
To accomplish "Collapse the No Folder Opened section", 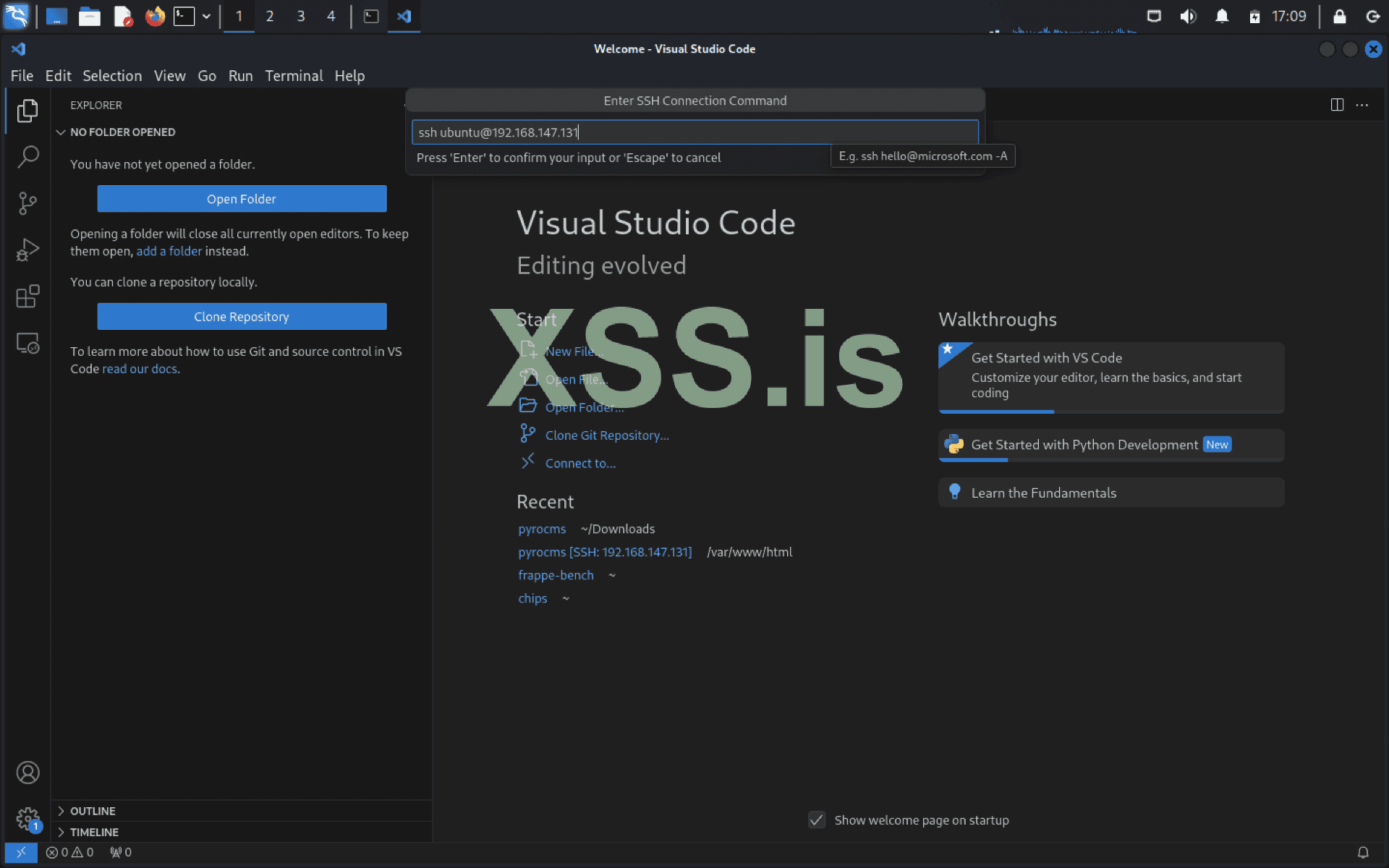I will 122,132.
